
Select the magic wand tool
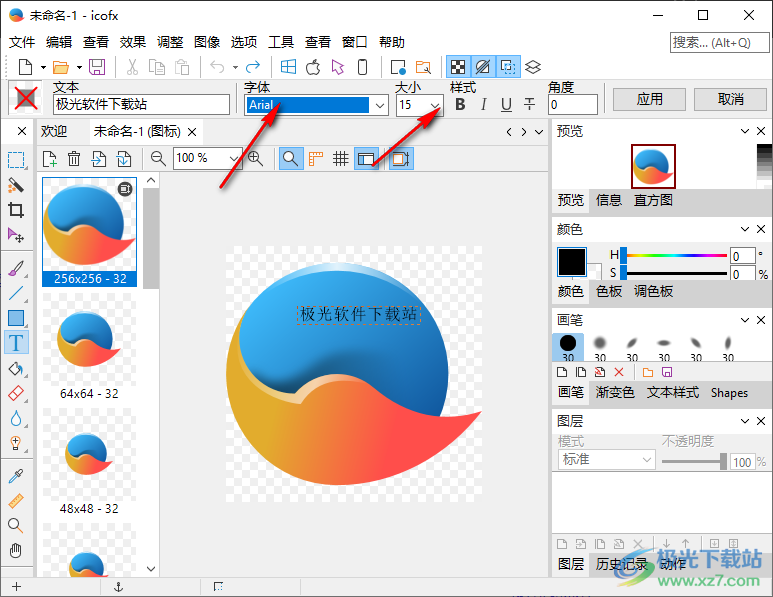click(16, 185)
